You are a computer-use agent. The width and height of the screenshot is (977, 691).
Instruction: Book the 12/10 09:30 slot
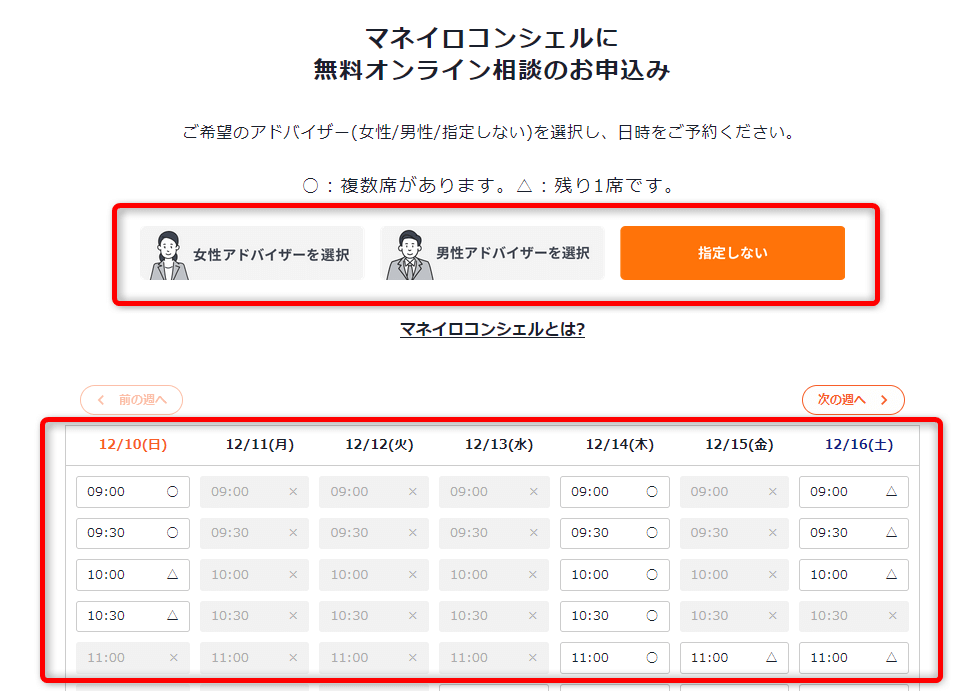click(133, 533)
